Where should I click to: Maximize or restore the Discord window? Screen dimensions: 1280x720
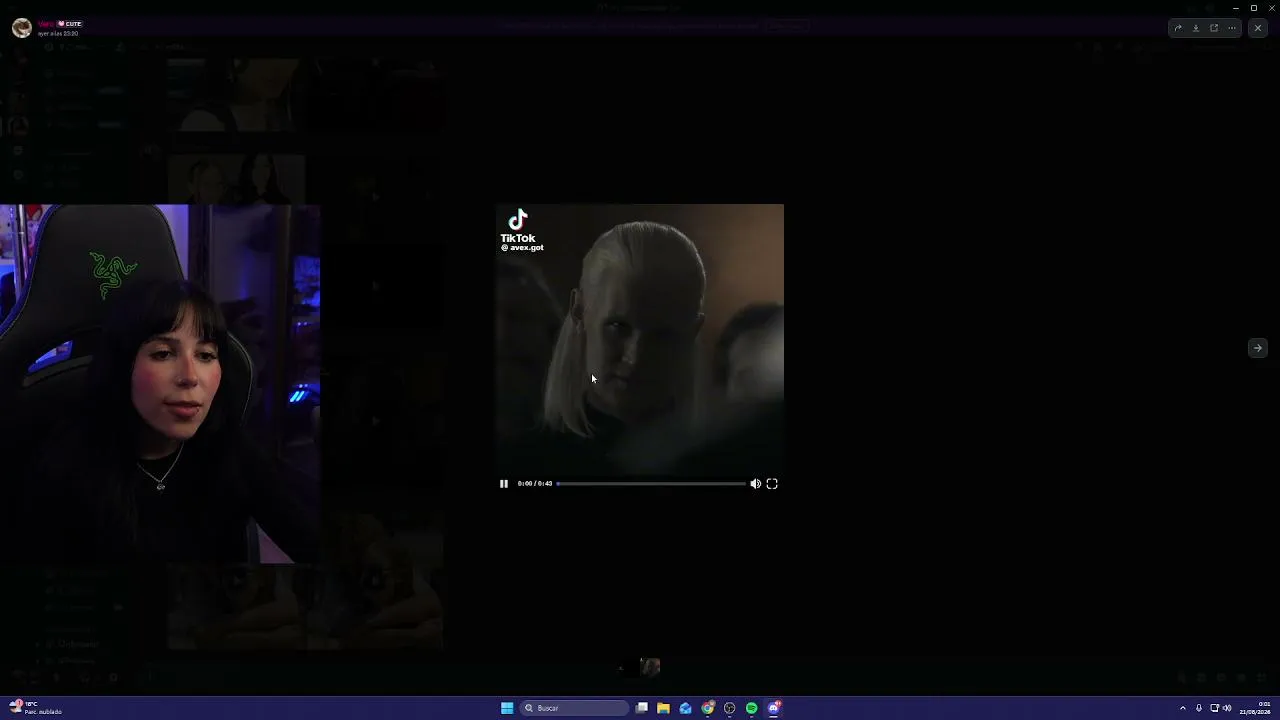click(x=1254, y=8)
